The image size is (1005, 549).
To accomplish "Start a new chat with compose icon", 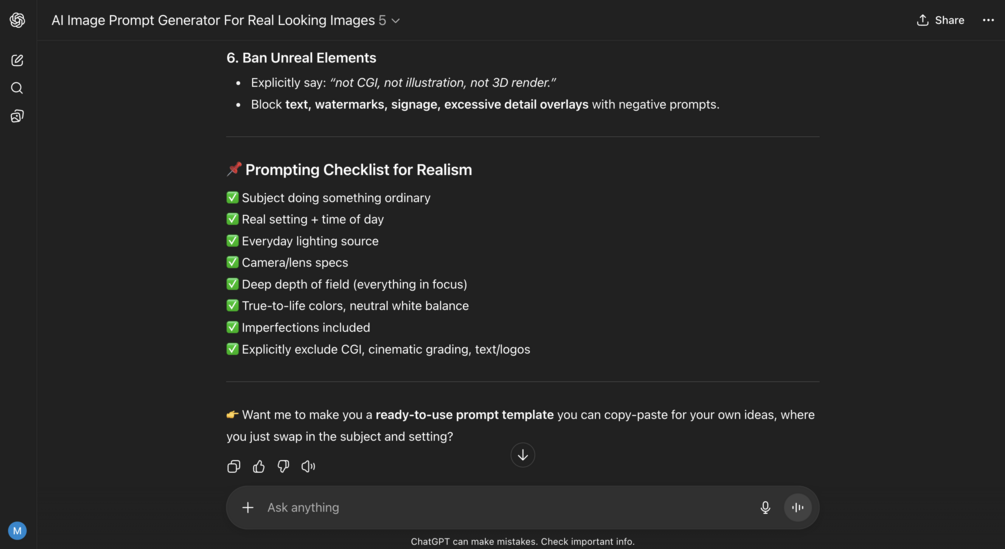I will click(17, 60).
